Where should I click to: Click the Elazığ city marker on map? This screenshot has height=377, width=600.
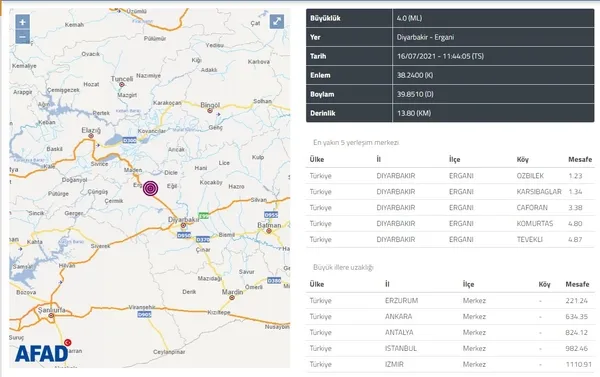91,136
